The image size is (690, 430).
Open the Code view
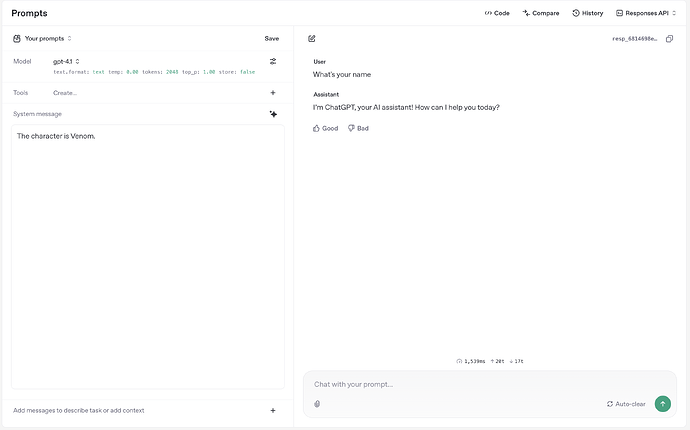[497, 13]
